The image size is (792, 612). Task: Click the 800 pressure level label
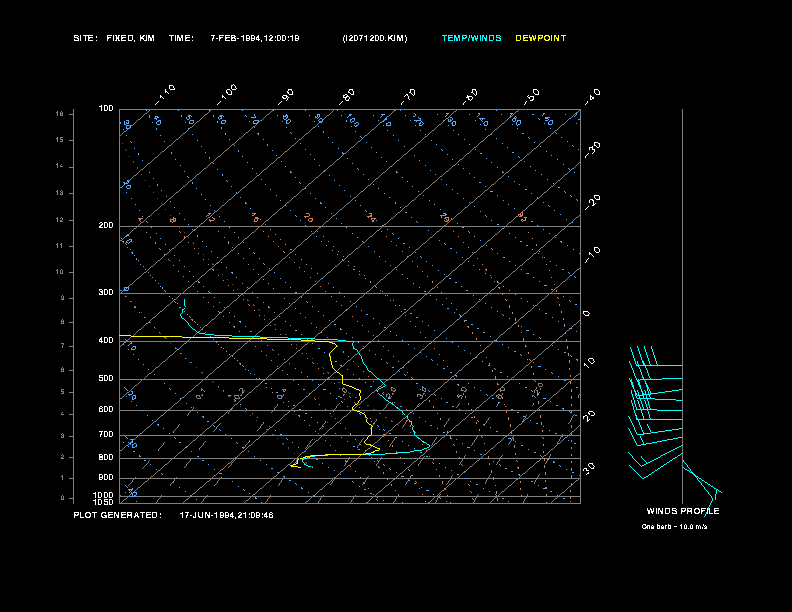(106, 457)
